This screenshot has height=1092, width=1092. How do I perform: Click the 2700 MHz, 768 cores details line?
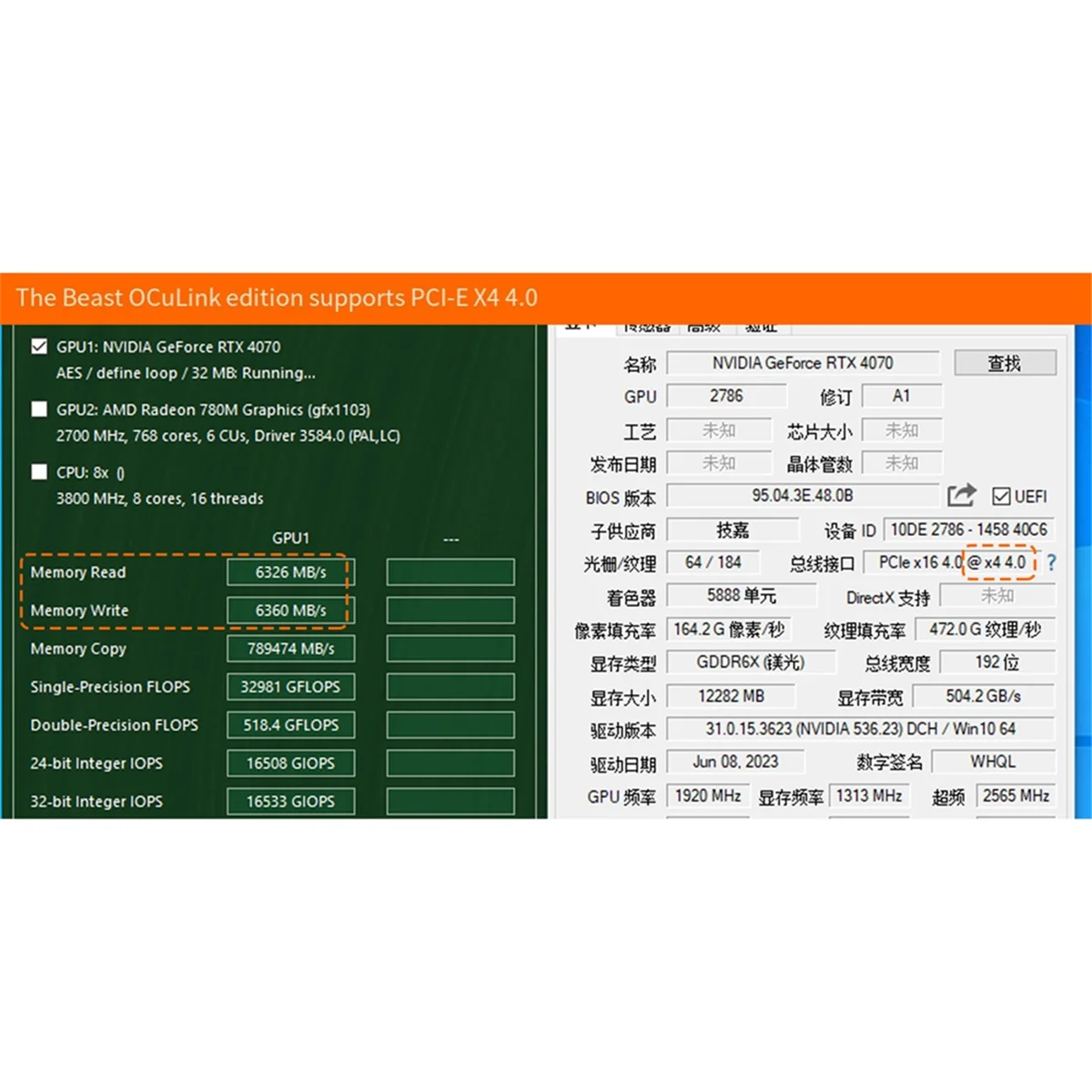227,436
